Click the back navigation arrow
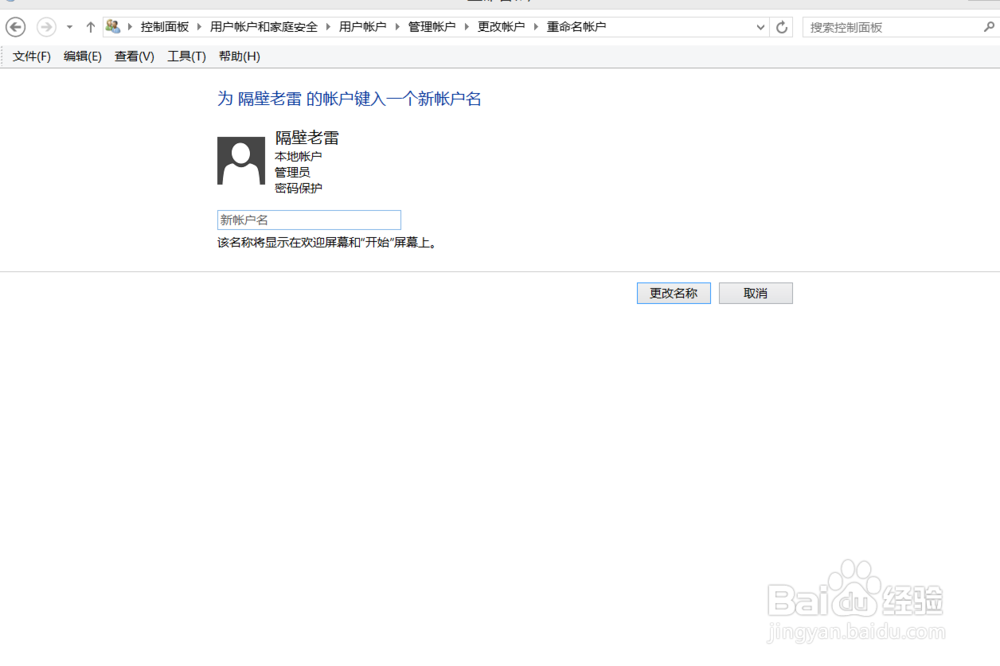The image size is (1000, 666). tap(14, 26)
